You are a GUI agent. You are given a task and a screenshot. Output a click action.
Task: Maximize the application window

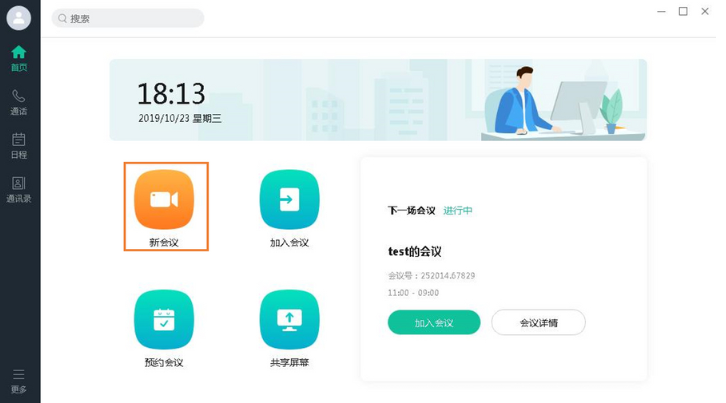pyautogui.click(x=683, y=12)
